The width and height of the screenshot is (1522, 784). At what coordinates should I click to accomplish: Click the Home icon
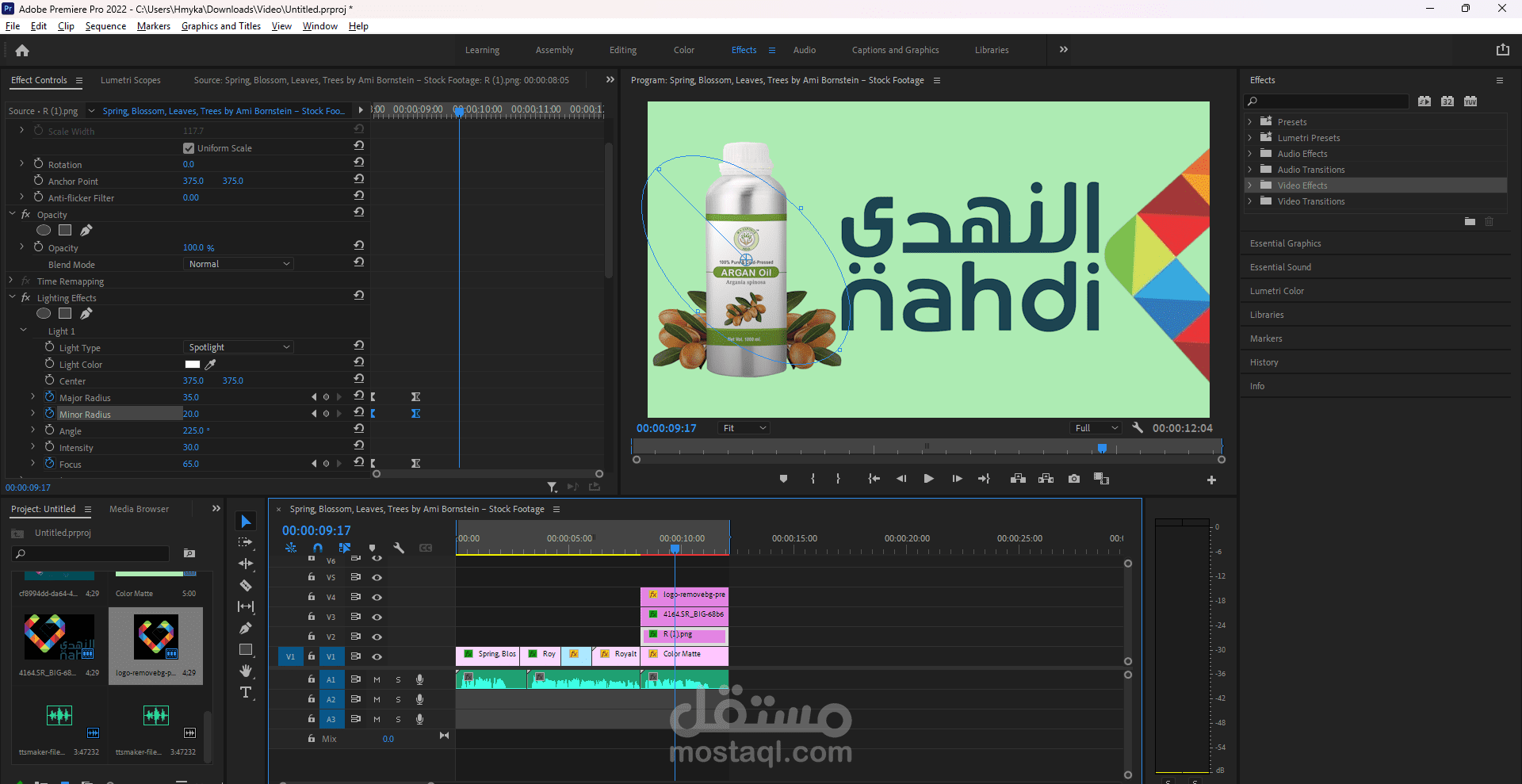click(22, 50)
